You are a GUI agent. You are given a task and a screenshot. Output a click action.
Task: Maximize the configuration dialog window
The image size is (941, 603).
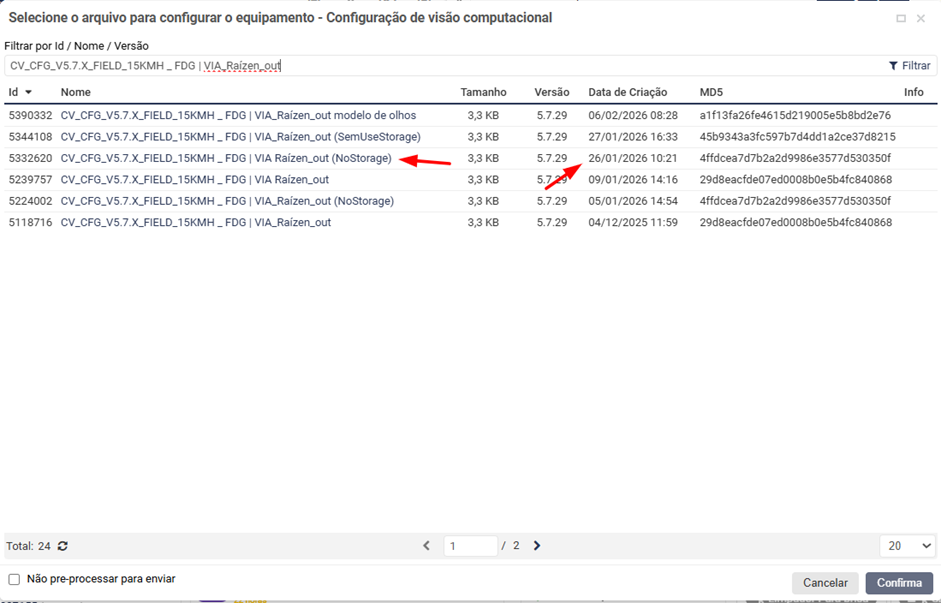pos(901,18)
